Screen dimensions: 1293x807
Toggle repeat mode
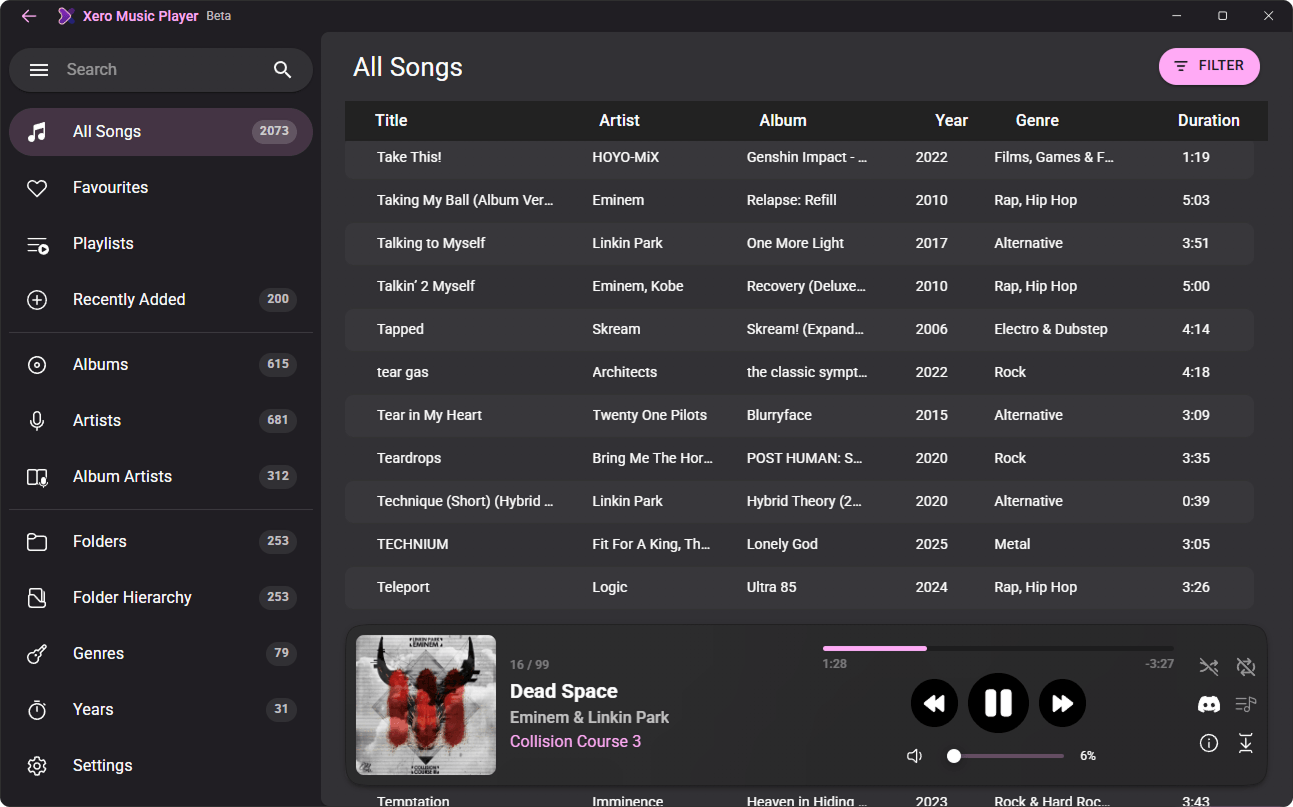click(x=1245, y=667)
